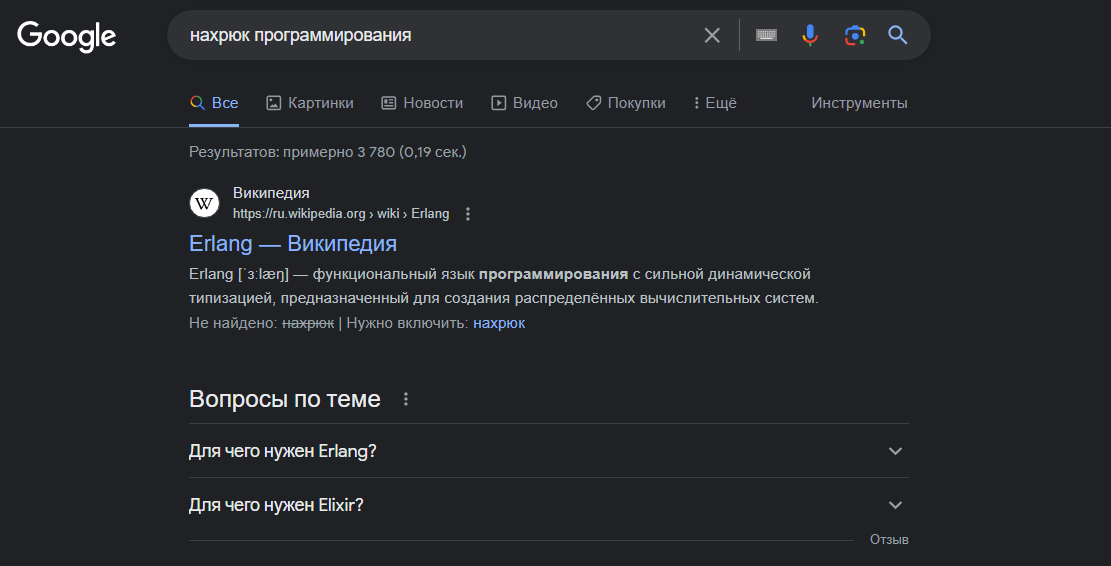The image size is (1111, 566).
Task: Switch to the Покупки tab
Action: (x=626, y=103)
